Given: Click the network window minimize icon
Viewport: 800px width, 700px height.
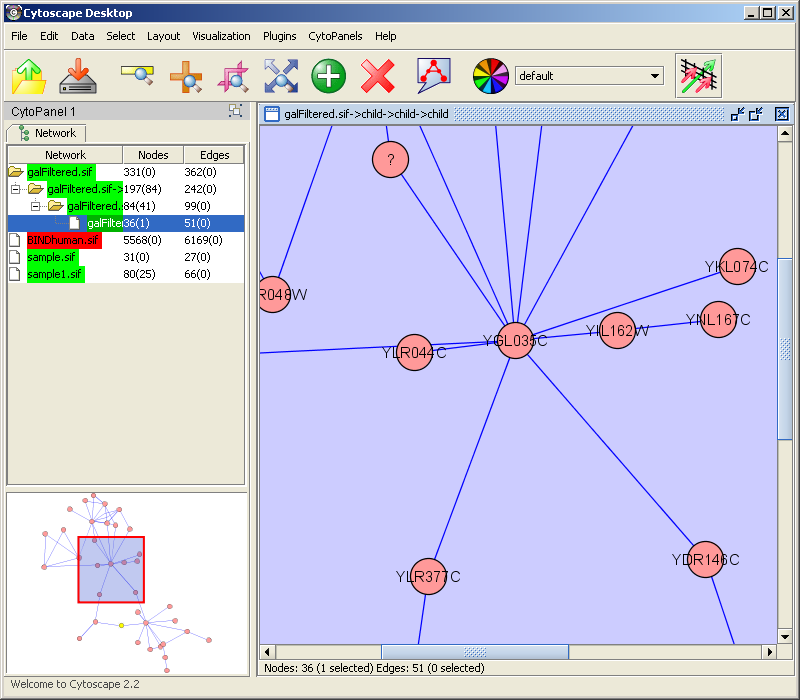Looking at the screenshot, I should (x=737, y=114).
